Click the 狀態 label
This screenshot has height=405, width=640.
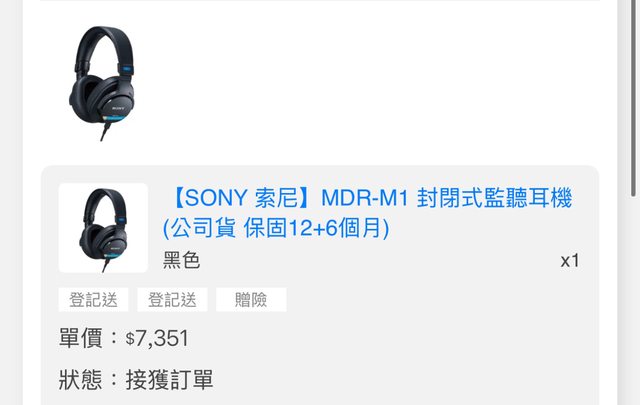pyautogui.click(x=80, y=380)
